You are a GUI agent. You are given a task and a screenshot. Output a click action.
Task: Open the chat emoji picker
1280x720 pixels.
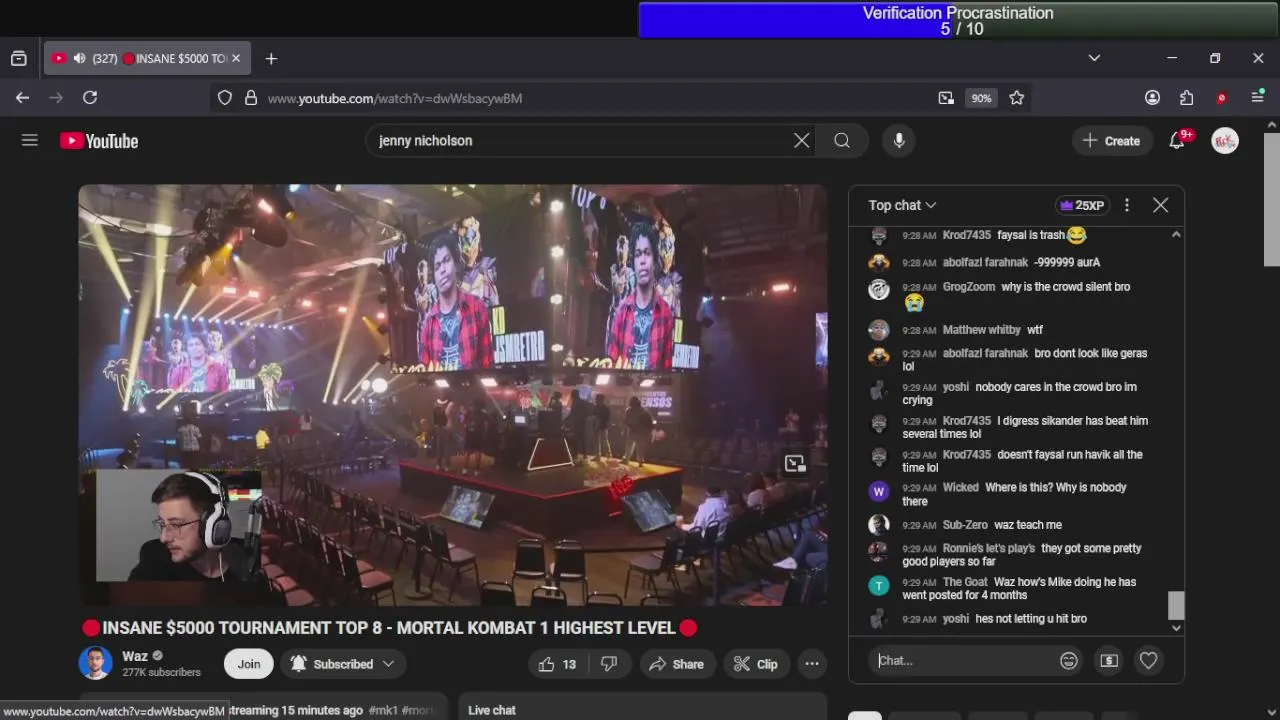[x=1069, y=661]
